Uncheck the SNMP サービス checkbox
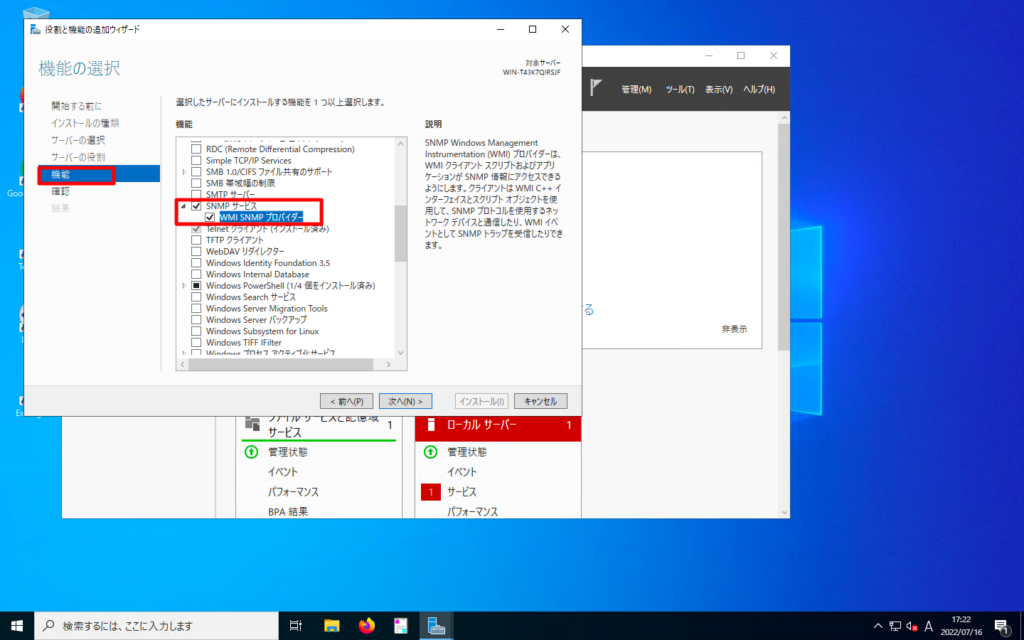 coord(196,206)
